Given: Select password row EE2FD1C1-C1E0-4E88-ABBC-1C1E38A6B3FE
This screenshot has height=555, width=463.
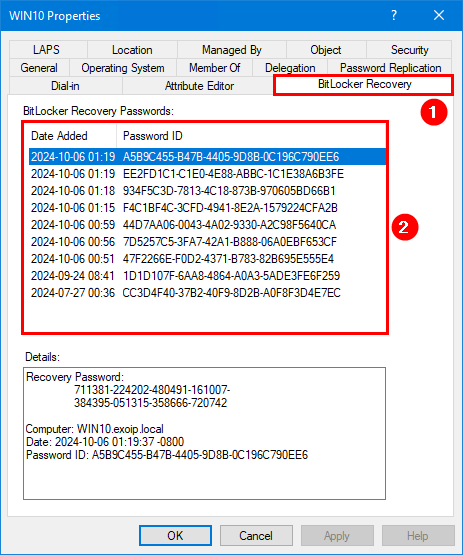Looking at the screenshot, I should click(207, 174).
